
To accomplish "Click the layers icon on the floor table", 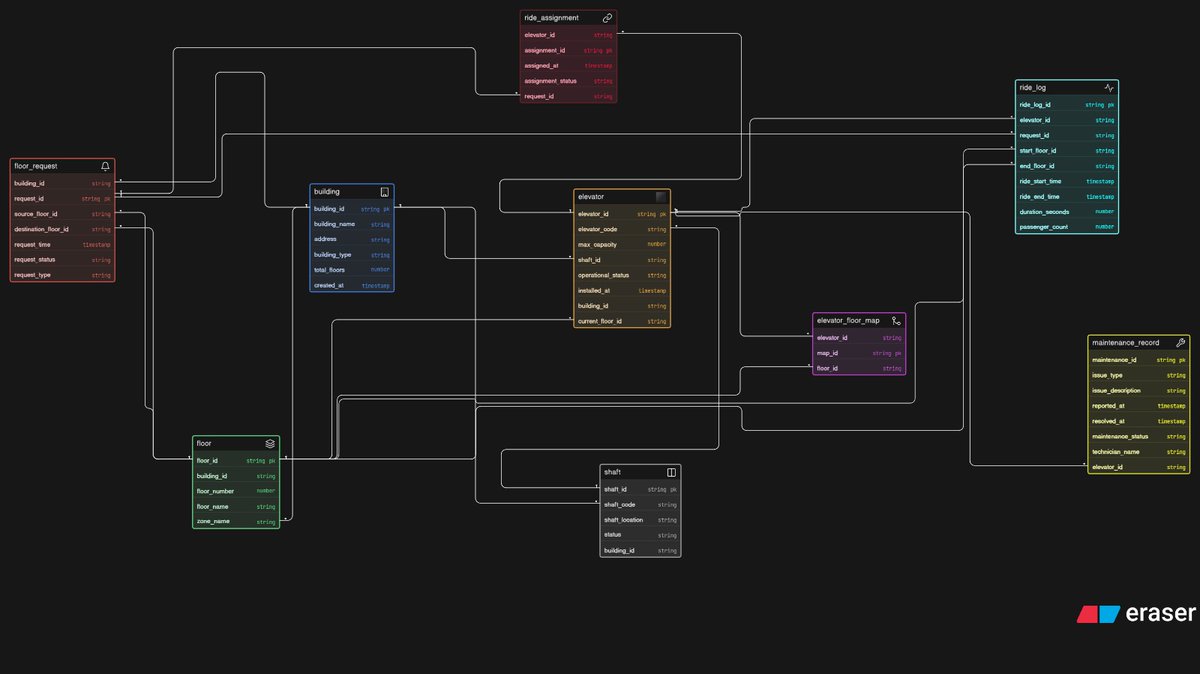I will coord(270,443).
